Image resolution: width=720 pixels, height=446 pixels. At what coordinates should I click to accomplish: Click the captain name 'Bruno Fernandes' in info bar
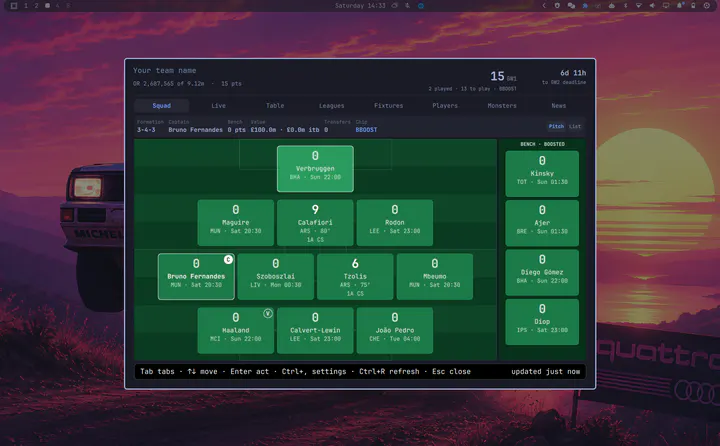[195, 130]
